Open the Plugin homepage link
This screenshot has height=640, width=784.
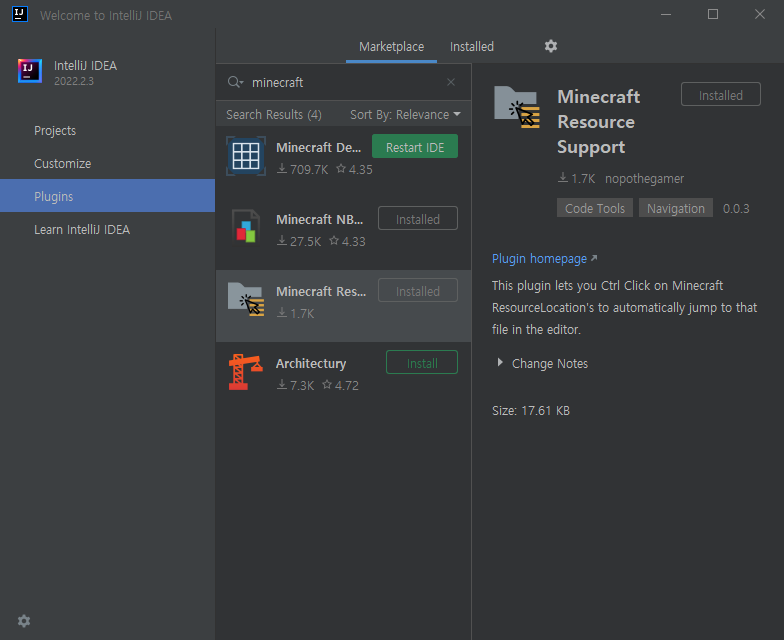[540, 258]
